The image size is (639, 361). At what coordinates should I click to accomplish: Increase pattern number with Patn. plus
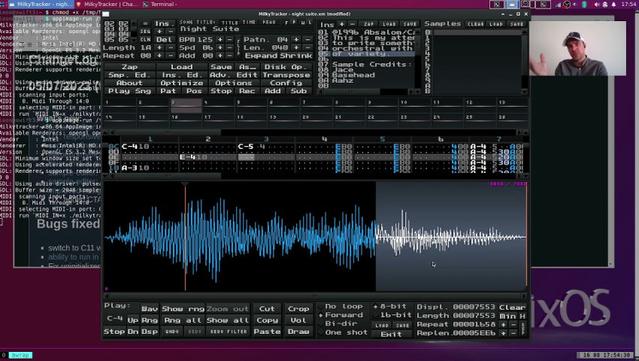[x=296, y=40]
